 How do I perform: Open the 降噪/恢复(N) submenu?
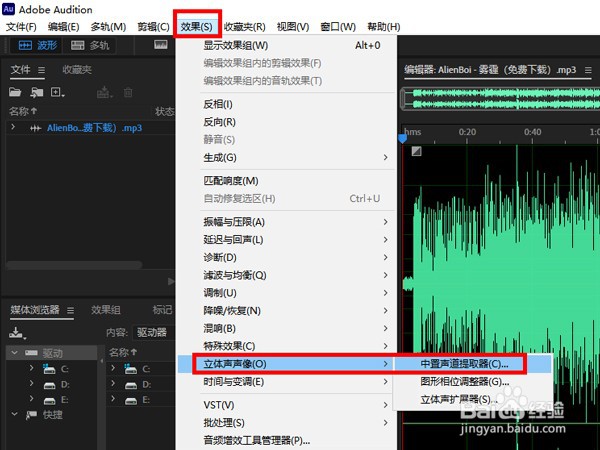[286, 311]
